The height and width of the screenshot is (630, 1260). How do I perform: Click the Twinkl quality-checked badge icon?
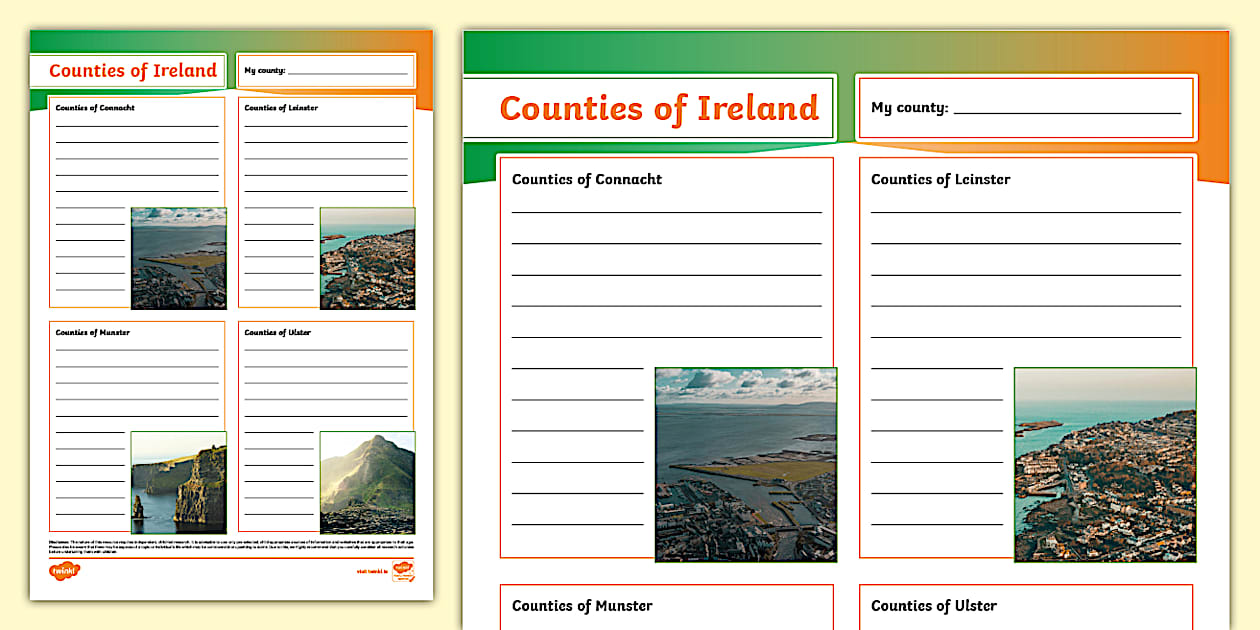click(403, 570)
